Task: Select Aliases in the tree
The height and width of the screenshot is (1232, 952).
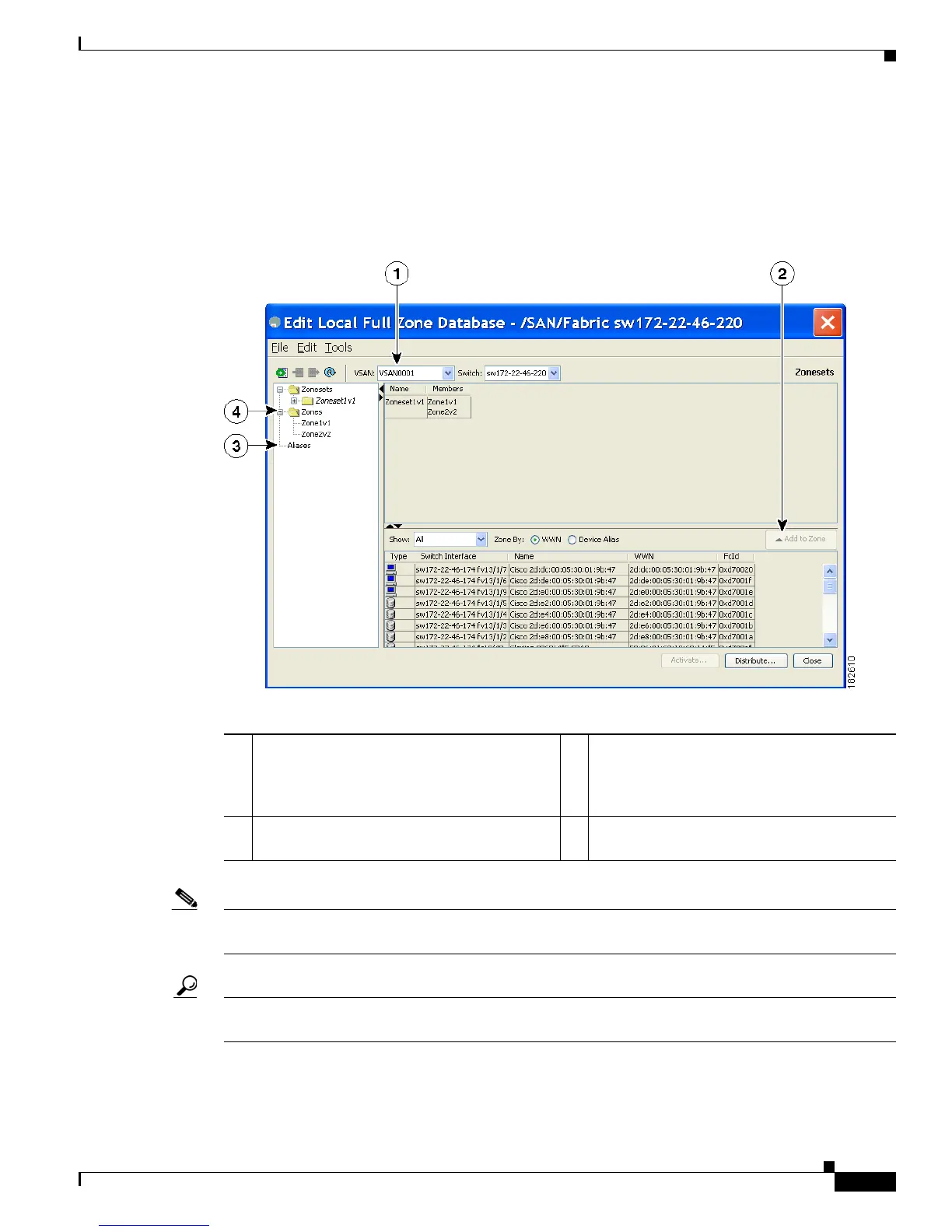Action: (299, 446)
